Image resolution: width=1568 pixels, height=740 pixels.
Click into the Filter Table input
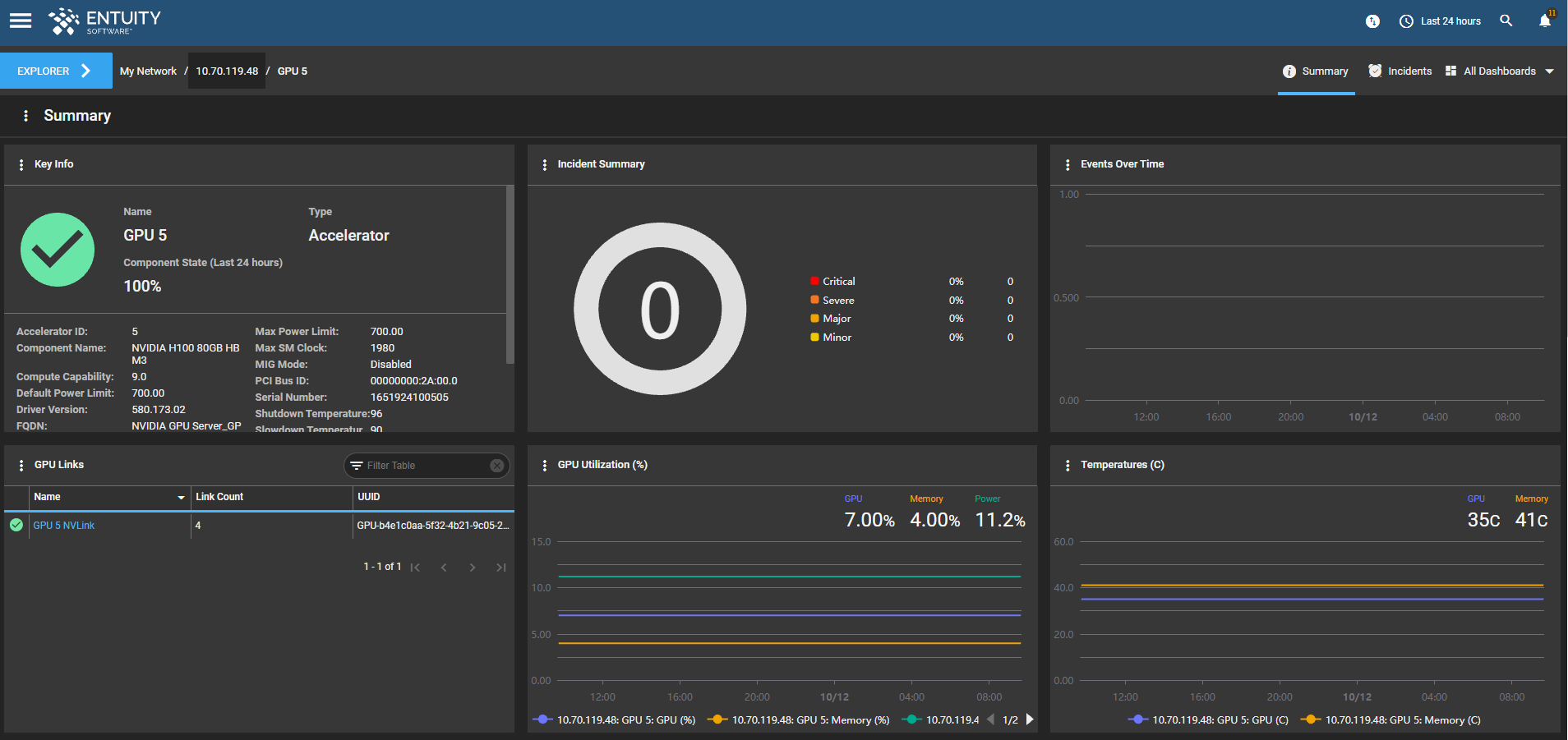tap(426, 466)
